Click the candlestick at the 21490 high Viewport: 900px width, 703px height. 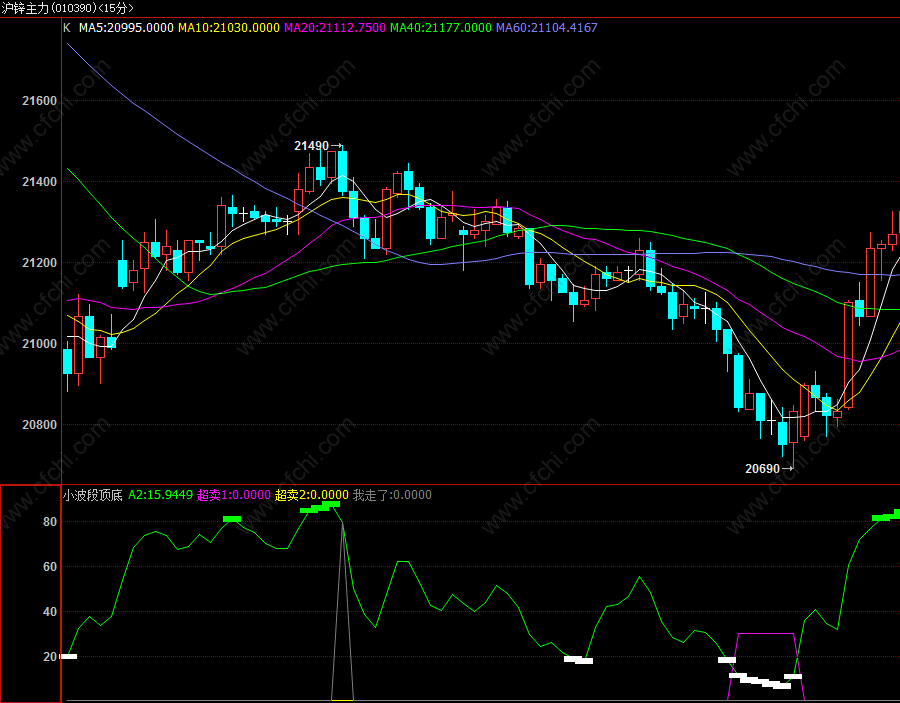click(x=343, y=171)
